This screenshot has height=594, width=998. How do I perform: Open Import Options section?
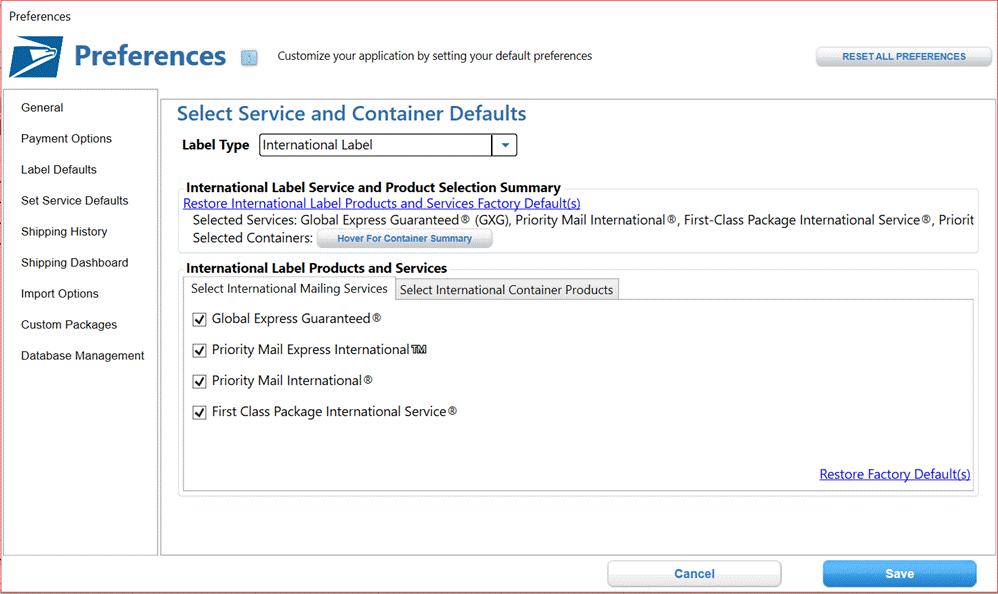pyautogui.click(x=60, y=293)
